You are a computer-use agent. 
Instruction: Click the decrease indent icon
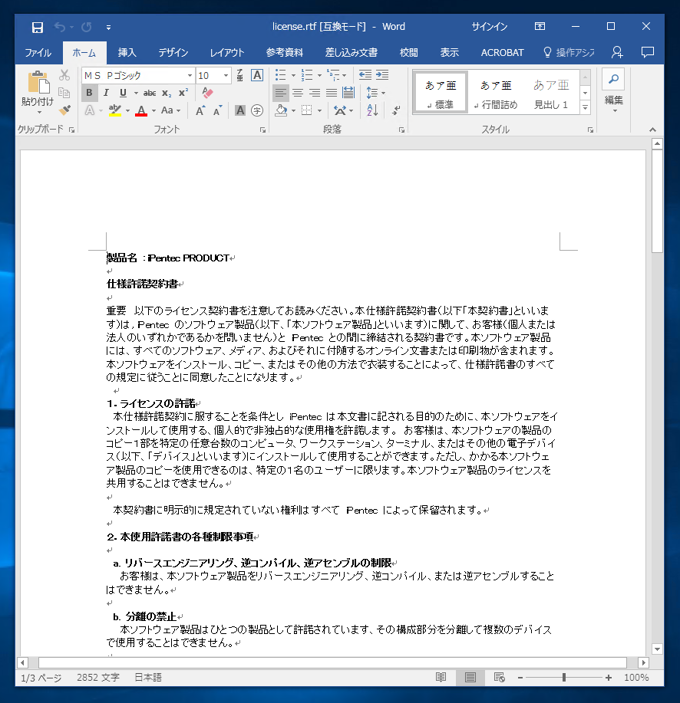tap(365, 75)
